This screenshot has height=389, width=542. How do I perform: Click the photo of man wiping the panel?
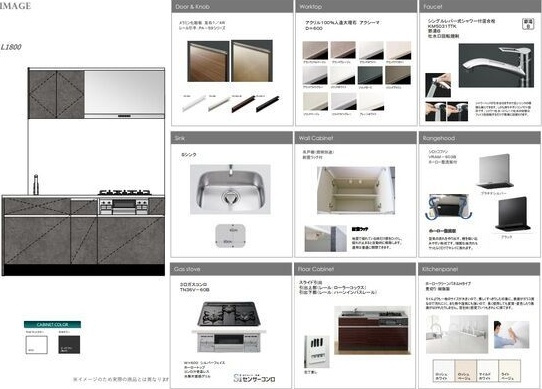click(x=512, y=334)
